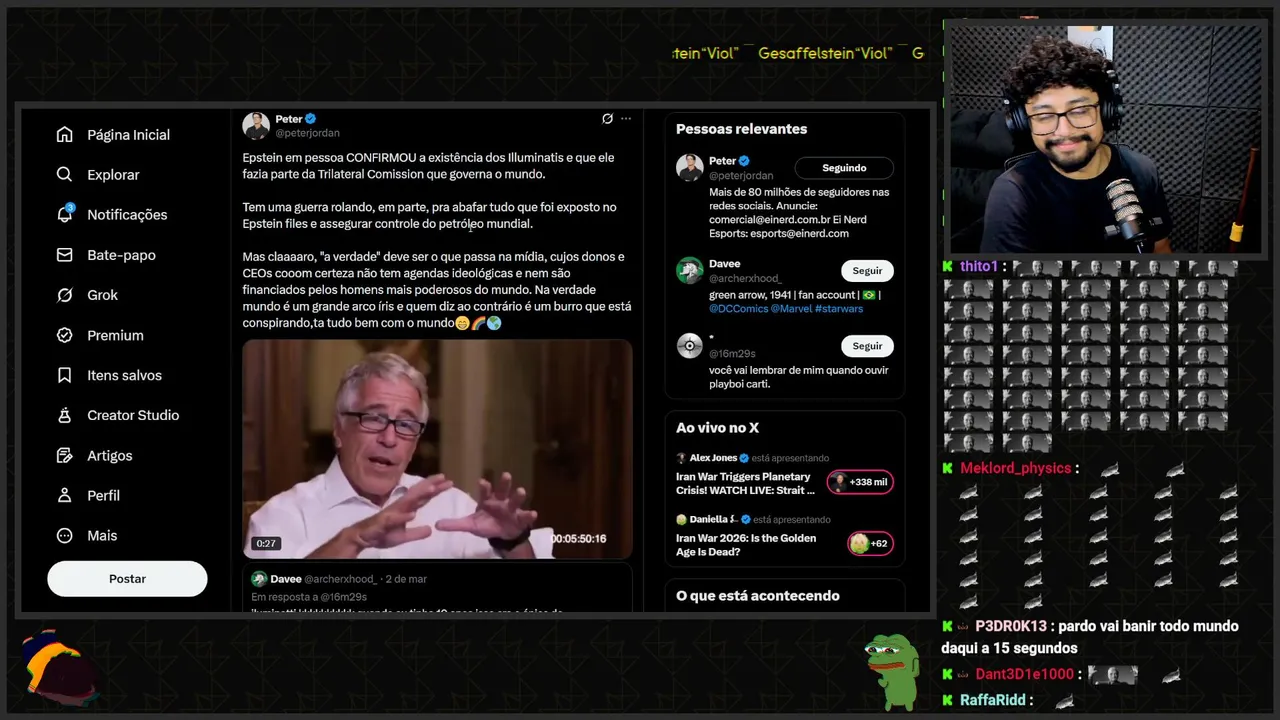1280x720 pixels.
Task: Click the "2 de mar" date on Davee's reply
Action: point(406,579)
